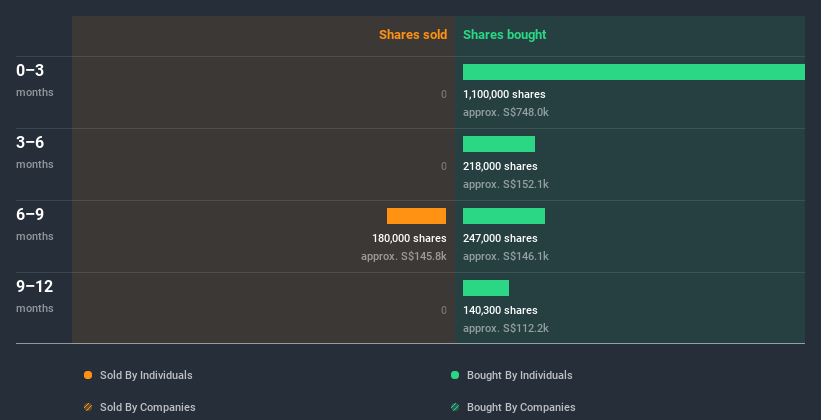
Task: Click the Bought By Individuals legend label
Action: [519, 375]
